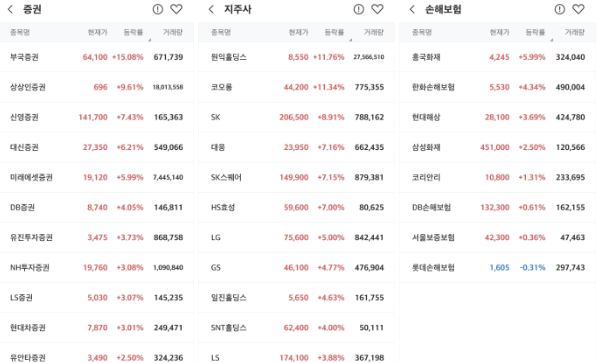This screenshot has width=599, height=363.
Task: Open SK스퀘어 stock row
Action: [296, 178]
